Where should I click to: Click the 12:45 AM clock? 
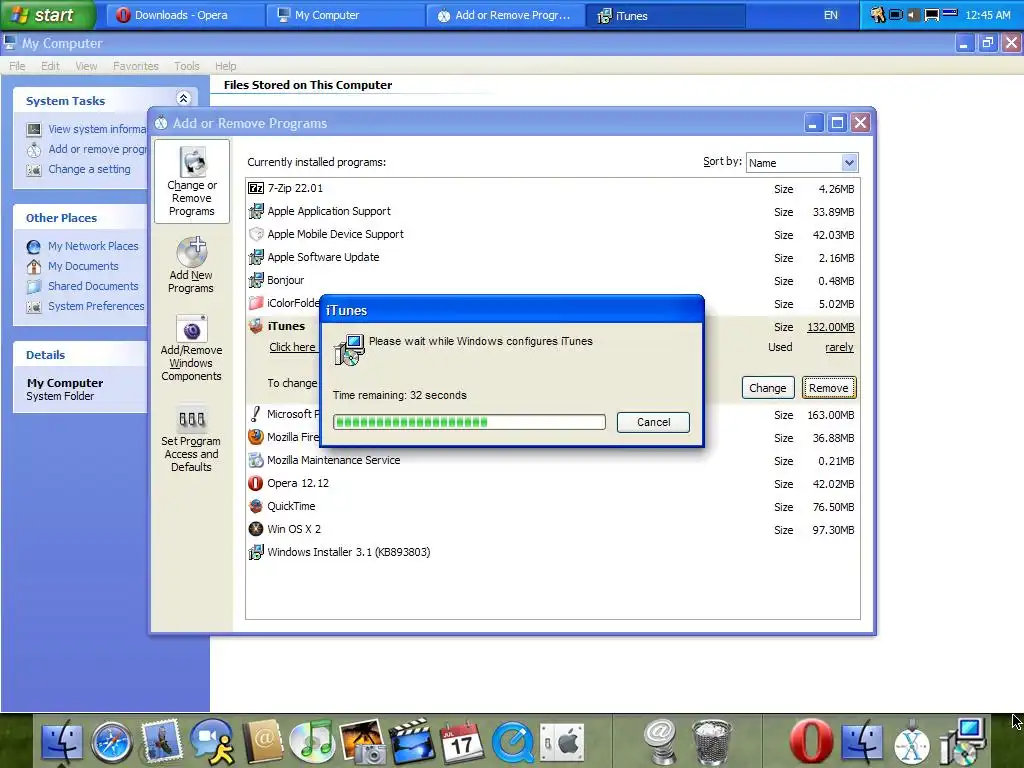click(987, 15)
